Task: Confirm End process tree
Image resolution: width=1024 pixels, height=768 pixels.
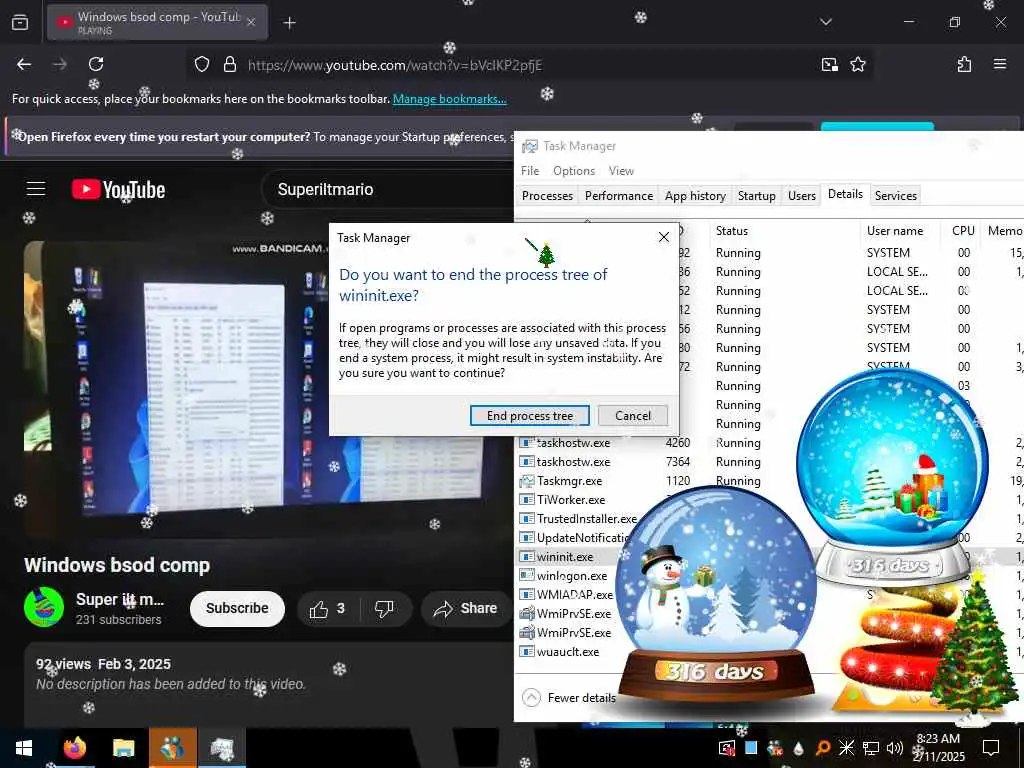Action: 530,415
